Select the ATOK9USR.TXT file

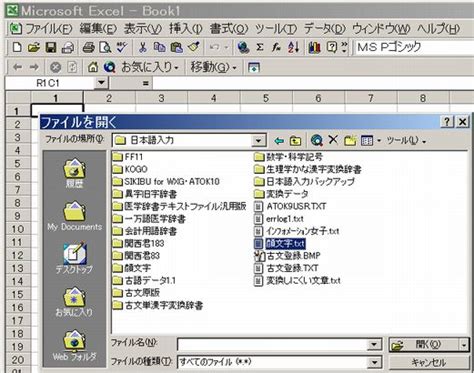(290, 206)
